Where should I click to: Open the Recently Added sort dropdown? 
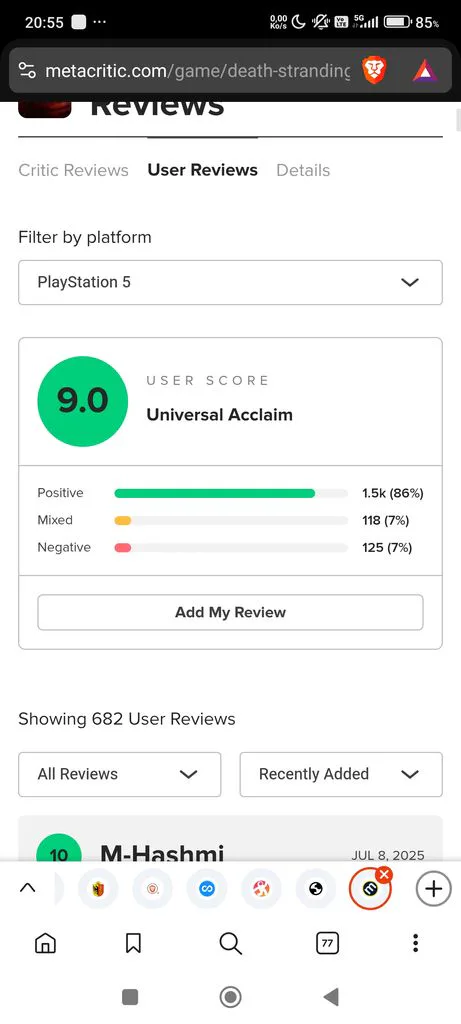[341, 774]
